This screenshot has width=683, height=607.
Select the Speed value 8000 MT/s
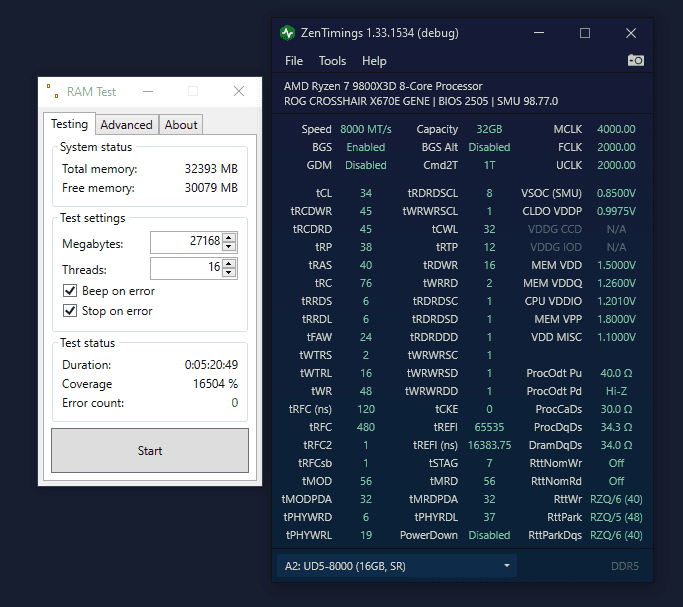(x=366, y=129)
